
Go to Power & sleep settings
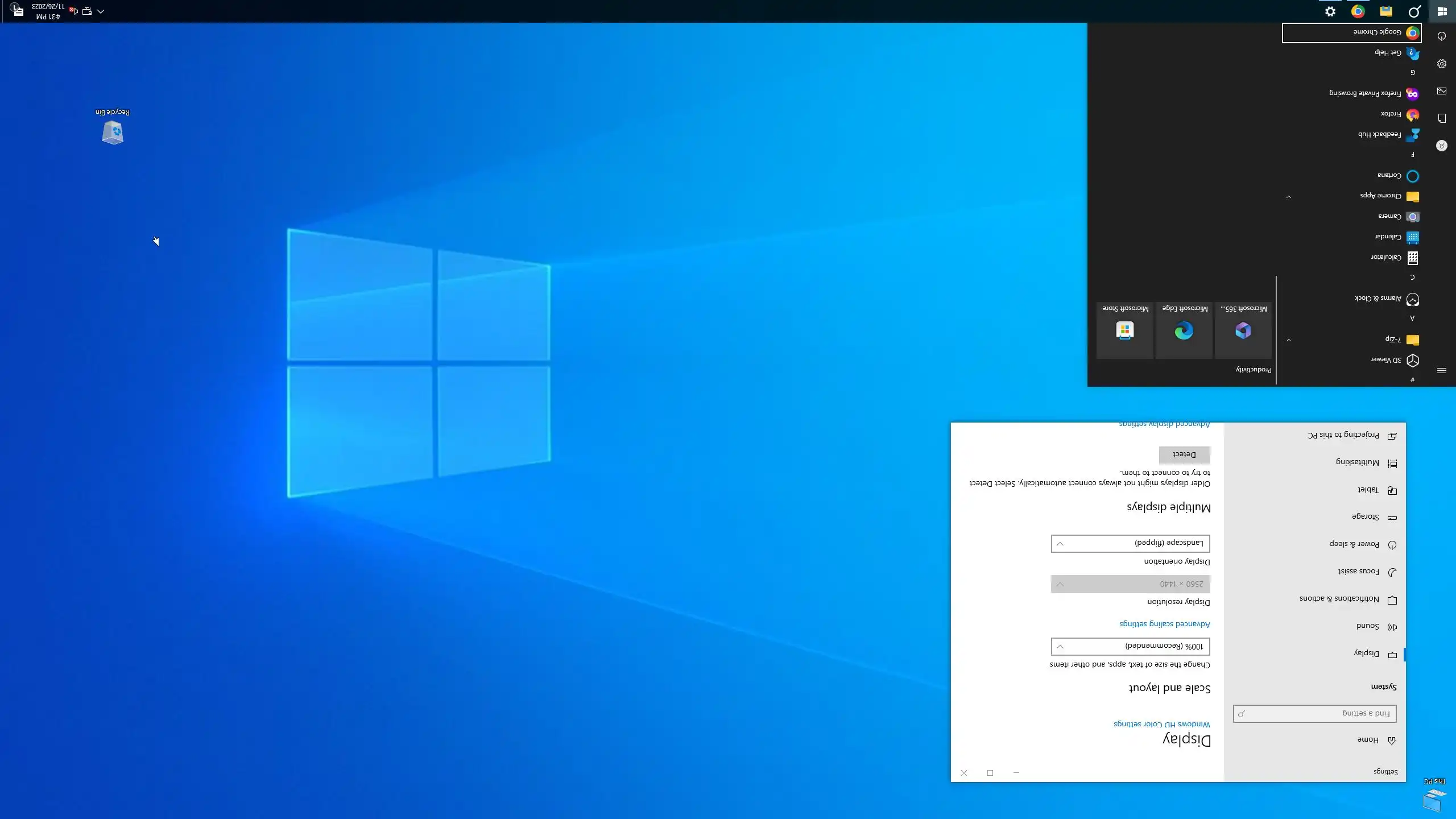1354,544
